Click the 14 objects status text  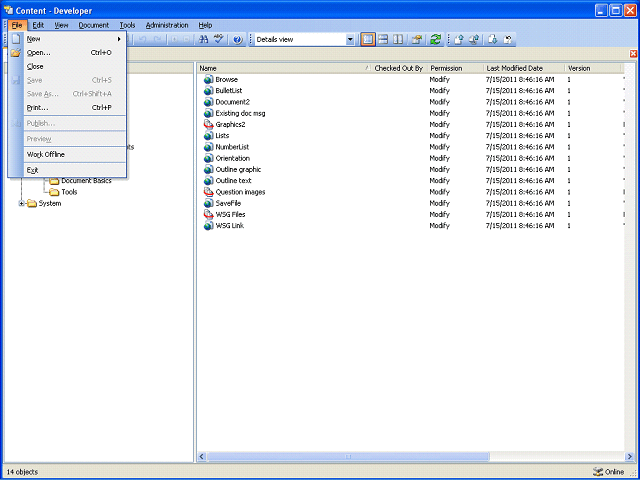pyautogui.click(x=22, y=472)
